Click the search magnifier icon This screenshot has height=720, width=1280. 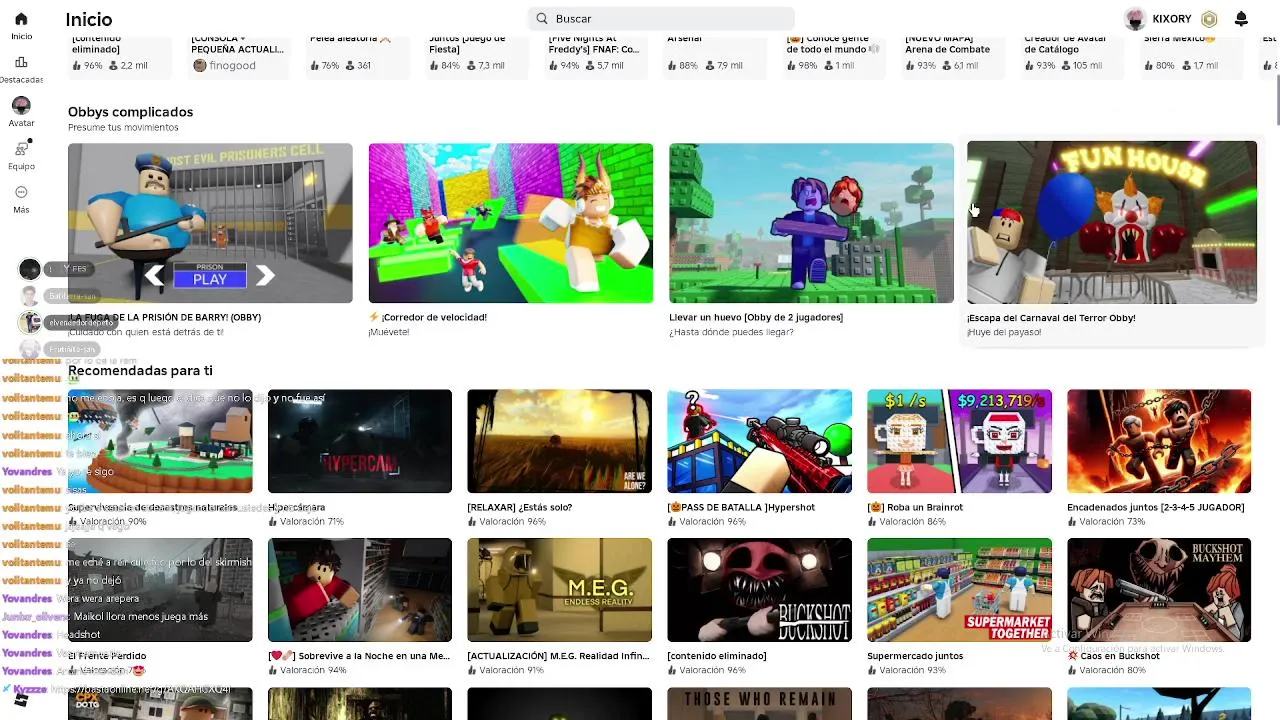pos(542,18)
